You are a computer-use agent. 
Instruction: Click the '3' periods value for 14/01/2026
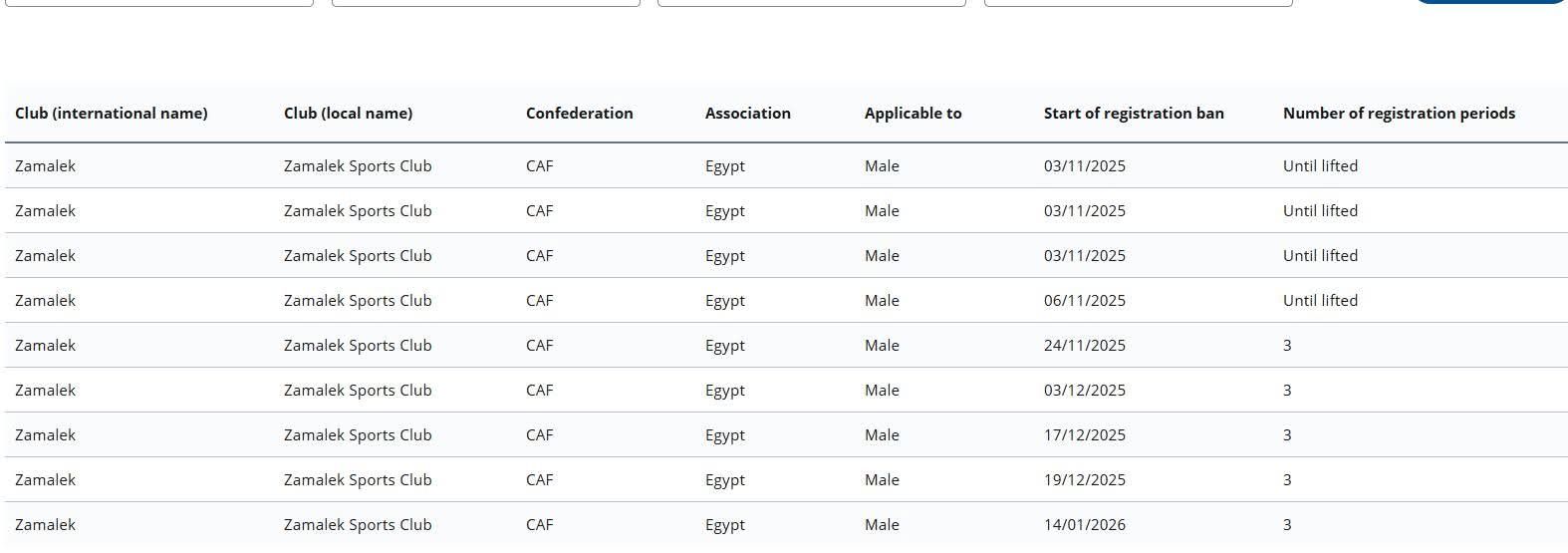[1287, 525]
